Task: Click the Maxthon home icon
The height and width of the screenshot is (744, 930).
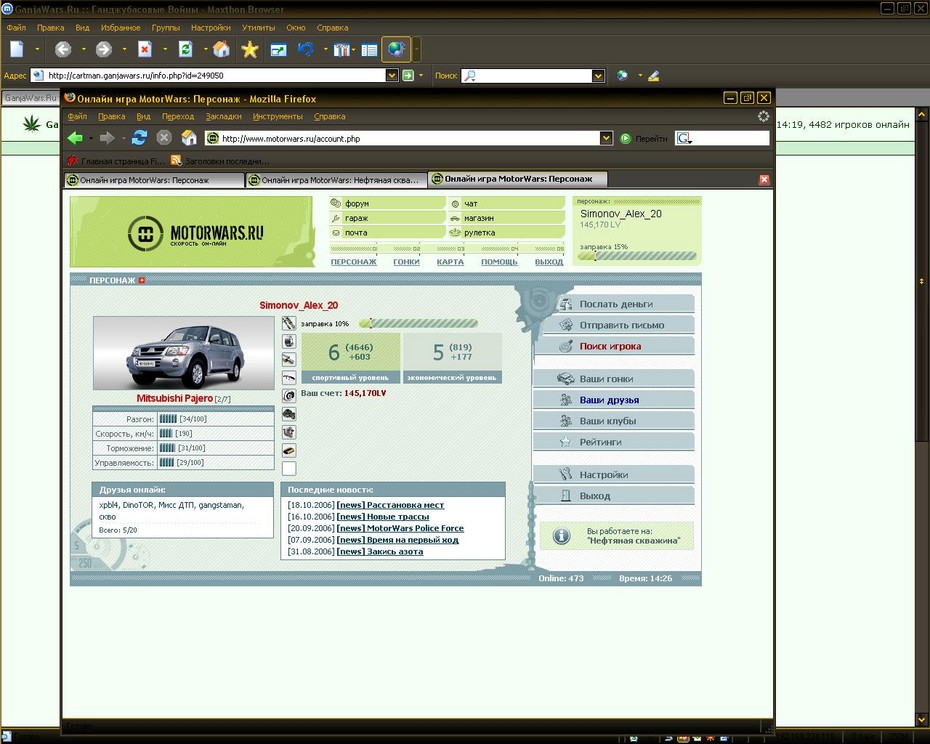Action: coord(221,50)
